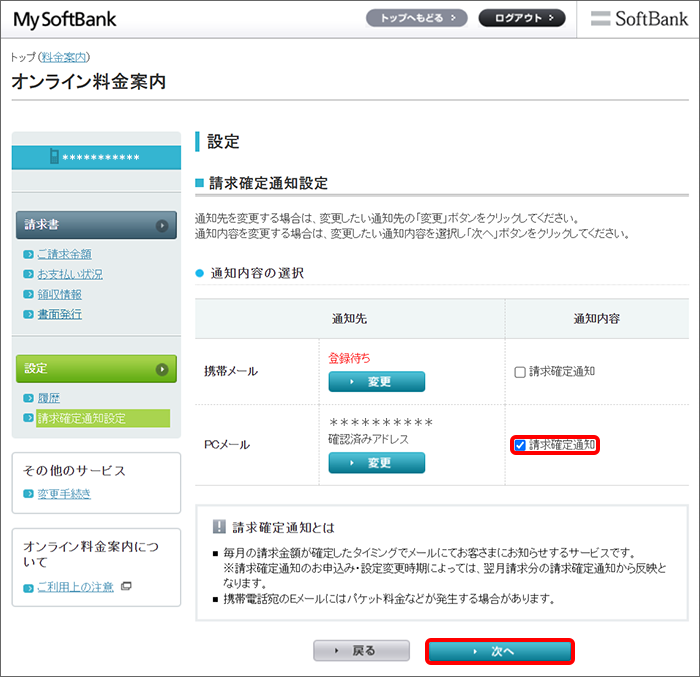
Task: Click the PCメール row label
Action: [x=227, y=445]
